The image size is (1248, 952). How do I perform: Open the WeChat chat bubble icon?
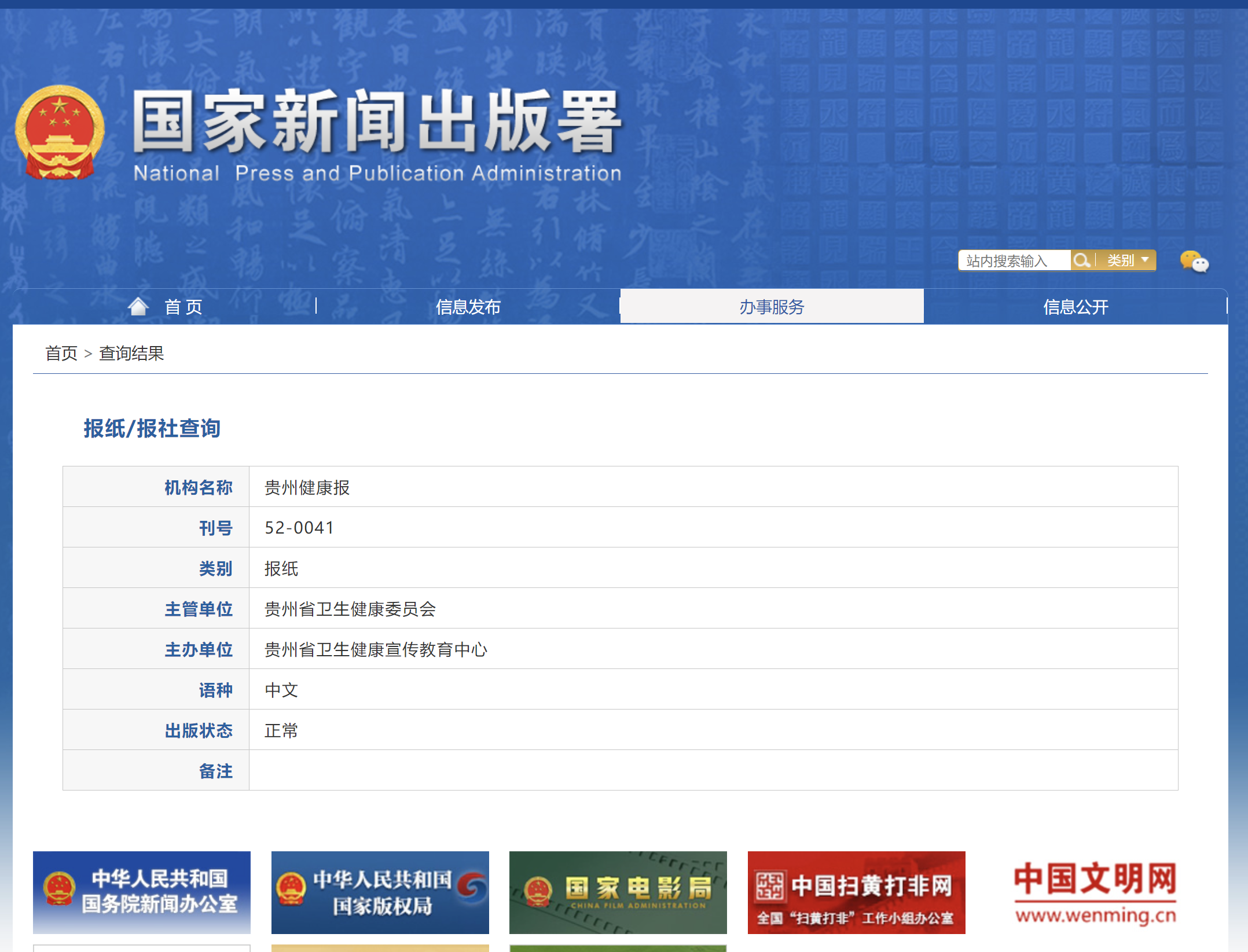click(1194, 262)
